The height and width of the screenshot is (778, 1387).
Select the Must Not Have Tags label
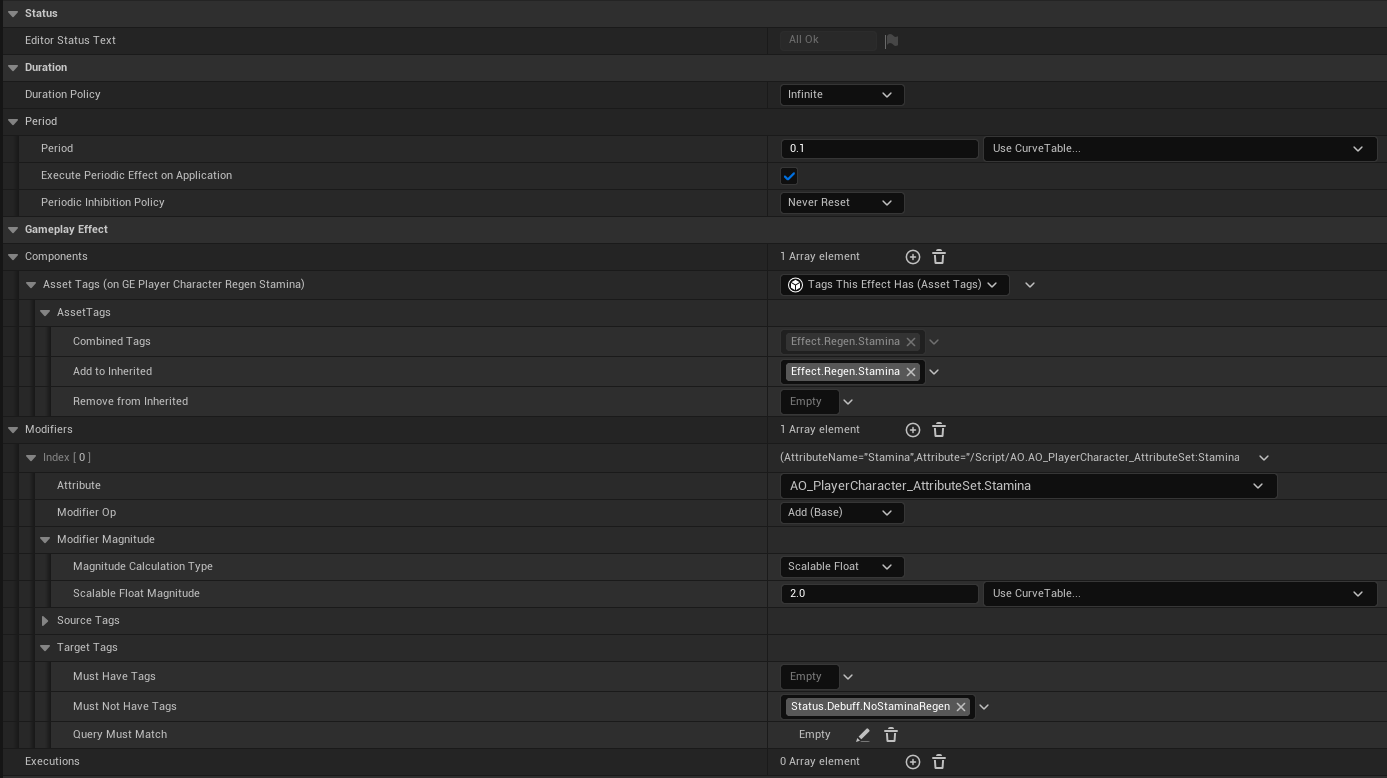125,707
